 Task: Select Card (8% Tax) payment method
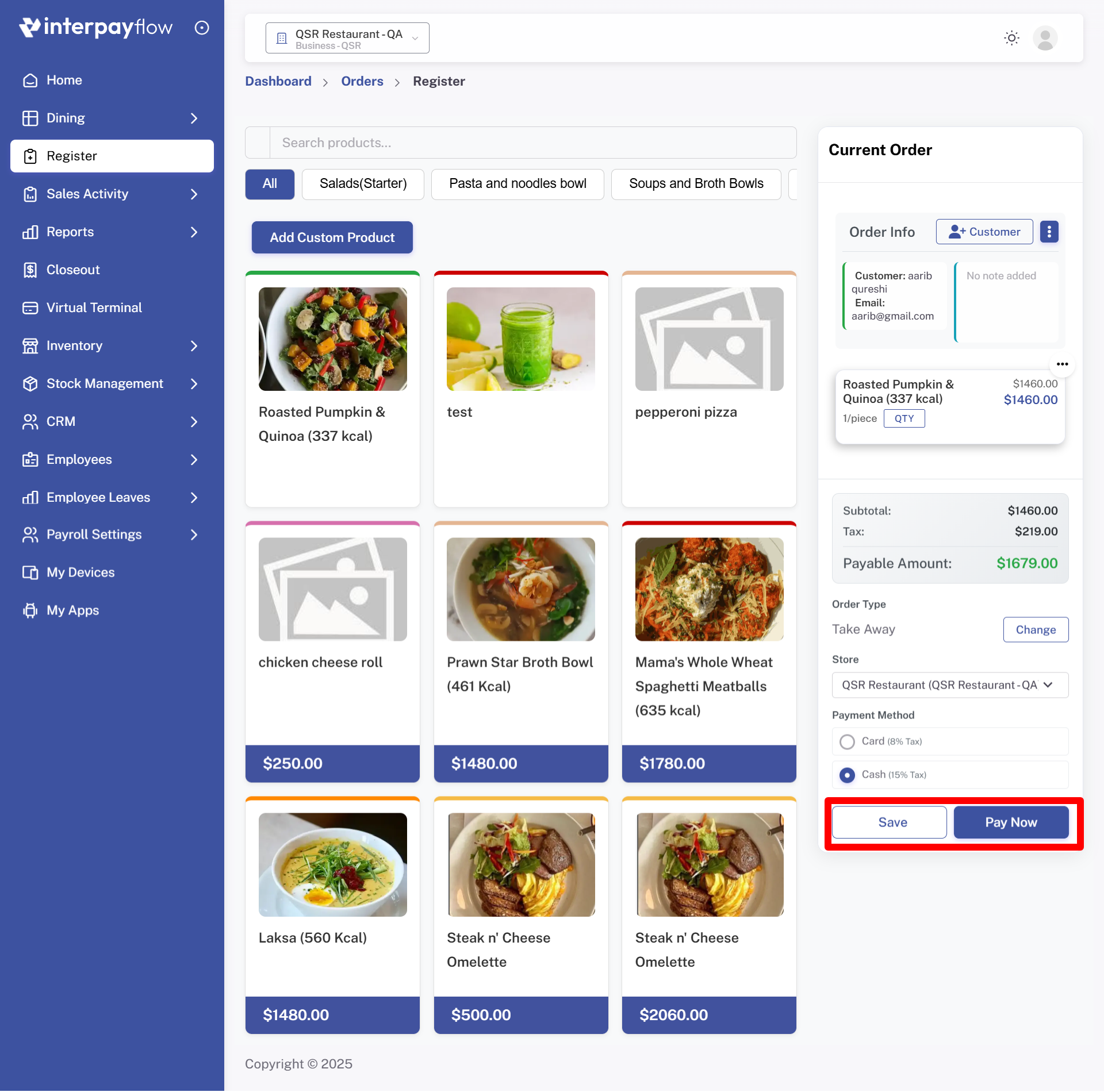(x=846, y=742)
